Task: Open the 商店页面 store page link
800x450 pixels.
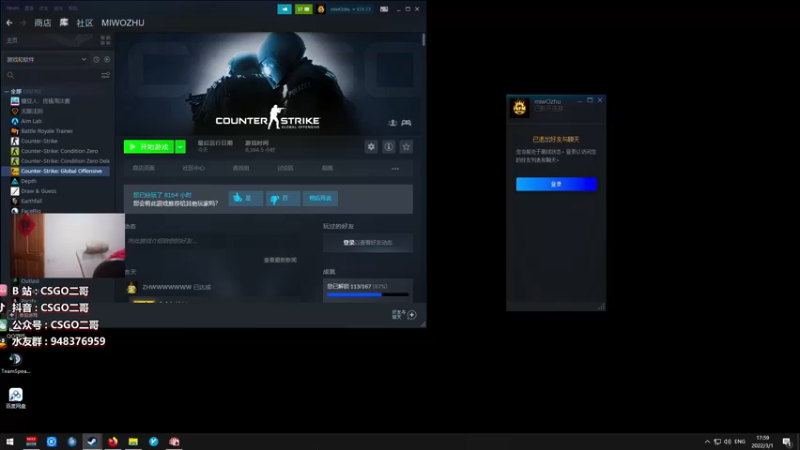Action: pyautogui.click(x=143, y=168)
